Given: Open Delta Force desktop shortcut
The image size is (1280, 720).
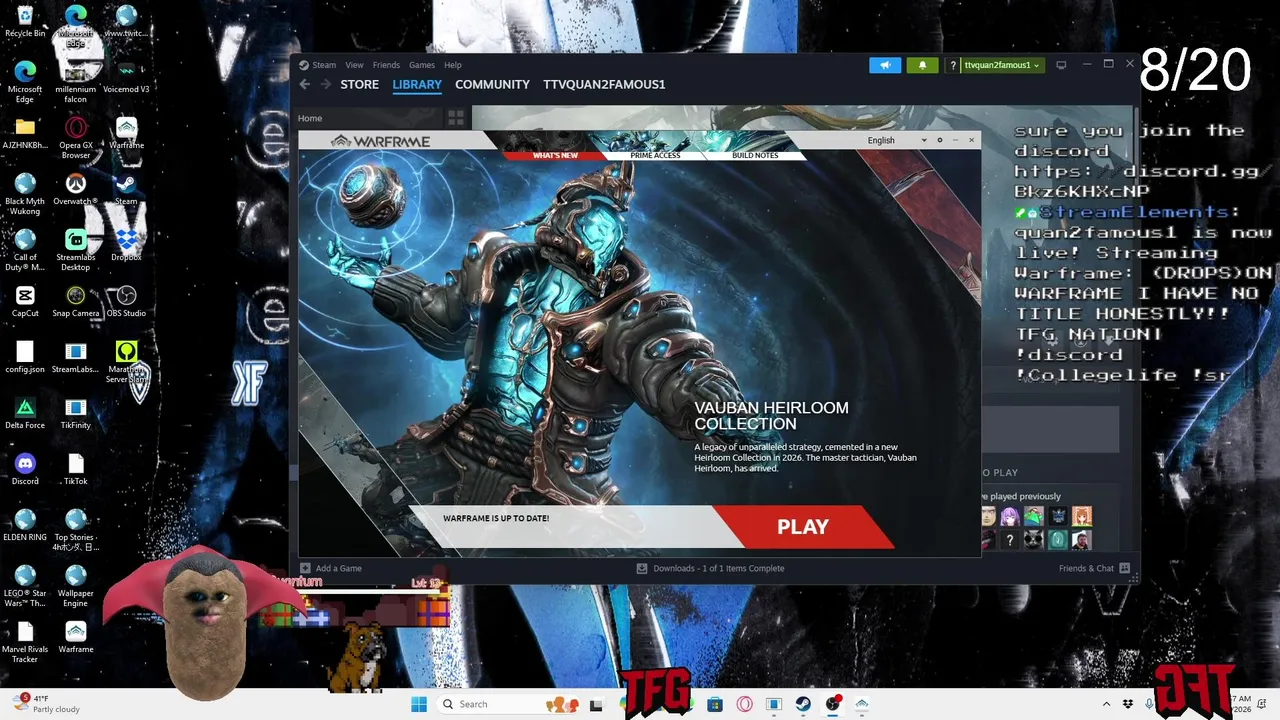Looking at the screenshot, I should point(25,413).
